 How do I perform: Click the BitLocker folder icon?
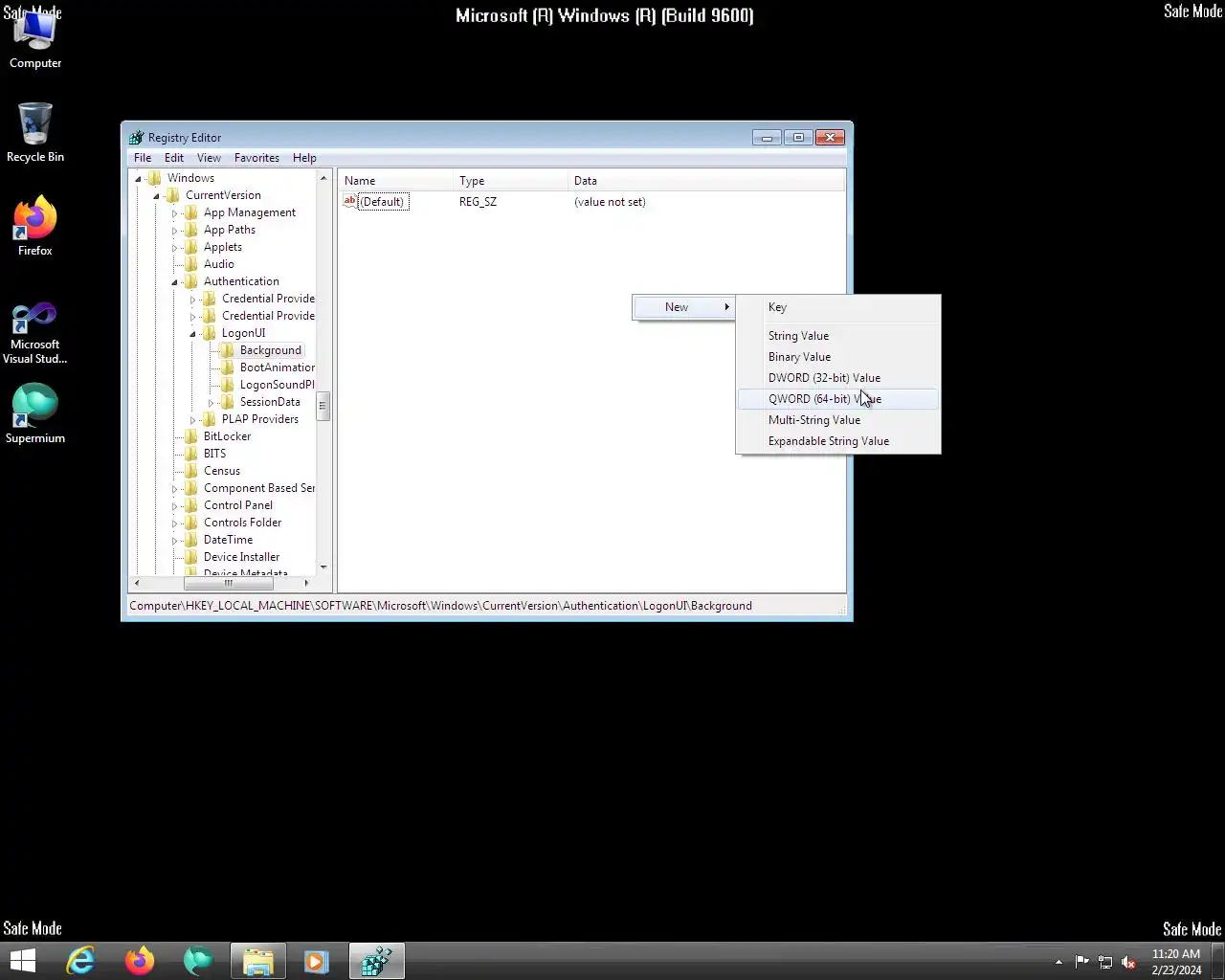point(191,436)
